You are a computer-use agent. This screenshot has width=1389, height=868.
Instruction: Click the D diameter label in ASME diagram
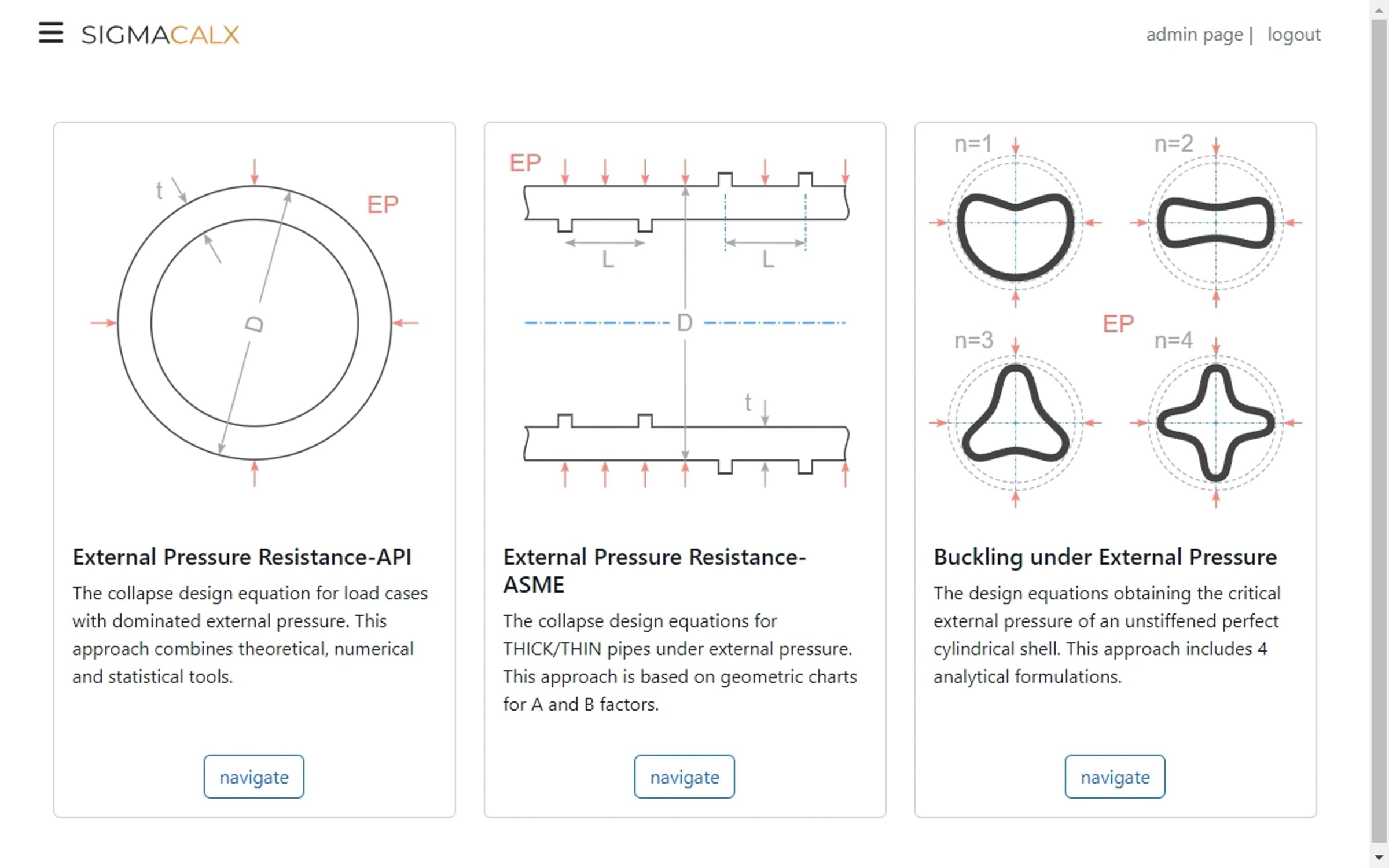coord(685,322)
